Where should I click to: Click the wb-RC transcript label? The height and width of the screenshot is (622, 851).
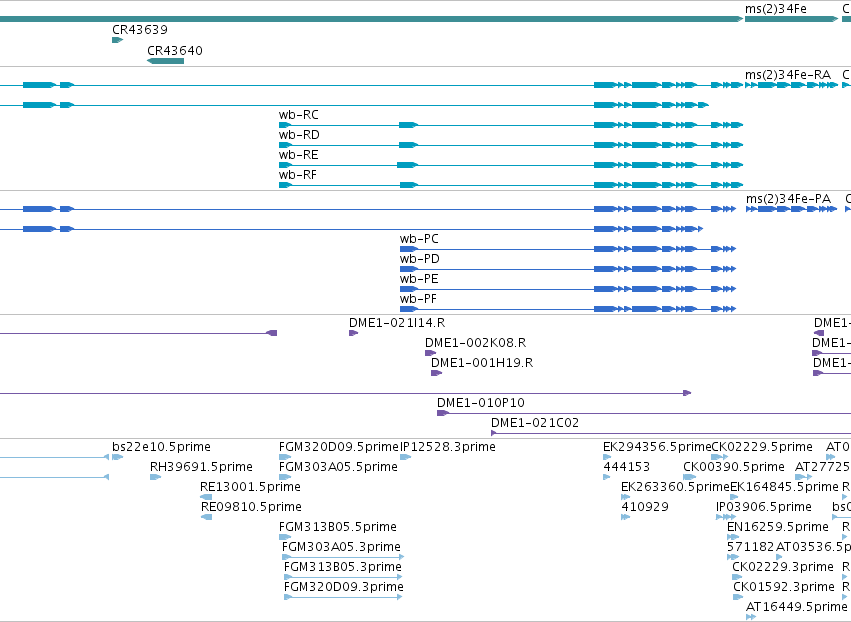(x=299, y=115)
